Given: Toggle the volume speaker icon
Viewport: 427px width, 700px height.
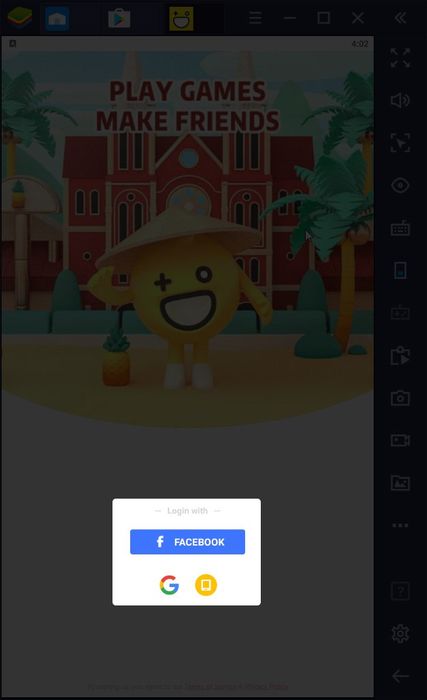Looking at the screenshot, I should [x=400, y=100].
